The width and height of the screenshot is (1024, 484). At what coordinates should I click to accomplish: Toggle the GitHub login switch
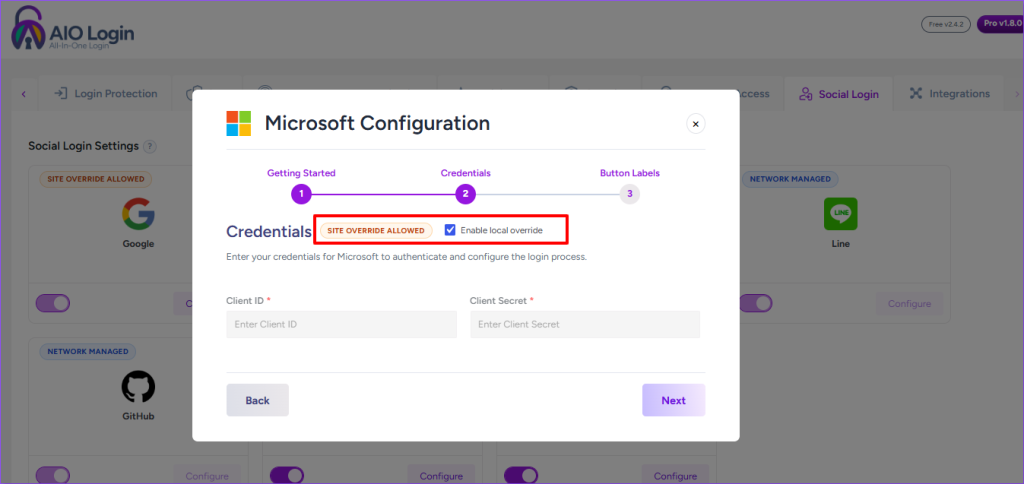[x=53, y=476]
